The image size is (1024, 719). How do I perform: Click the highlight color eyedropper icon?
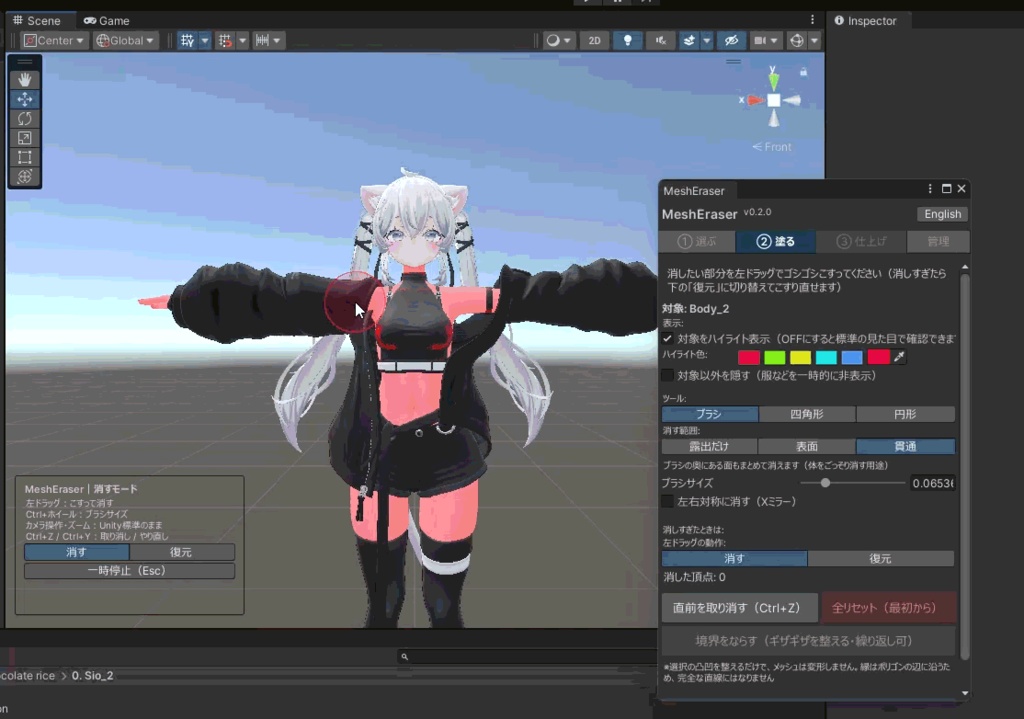[x=900, y=357]
